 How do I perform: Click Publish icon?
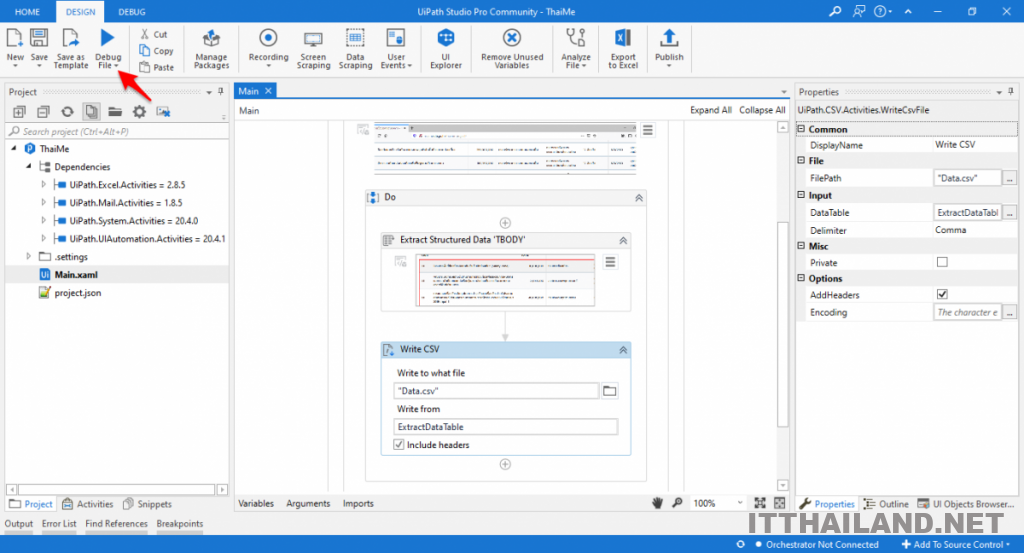pos(669,38)
